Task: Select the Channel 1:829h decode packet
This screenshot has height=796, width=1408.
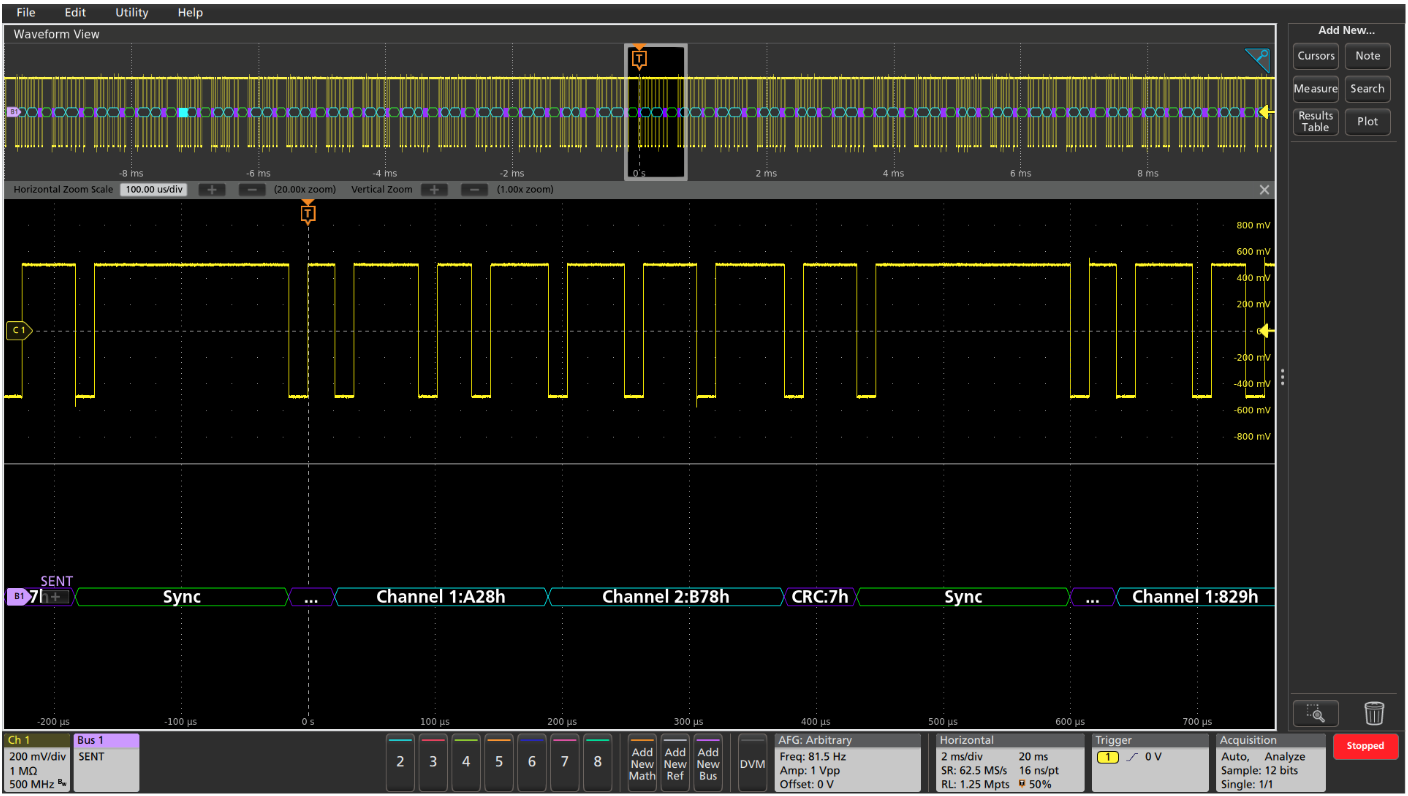Action: [1195, 597]
